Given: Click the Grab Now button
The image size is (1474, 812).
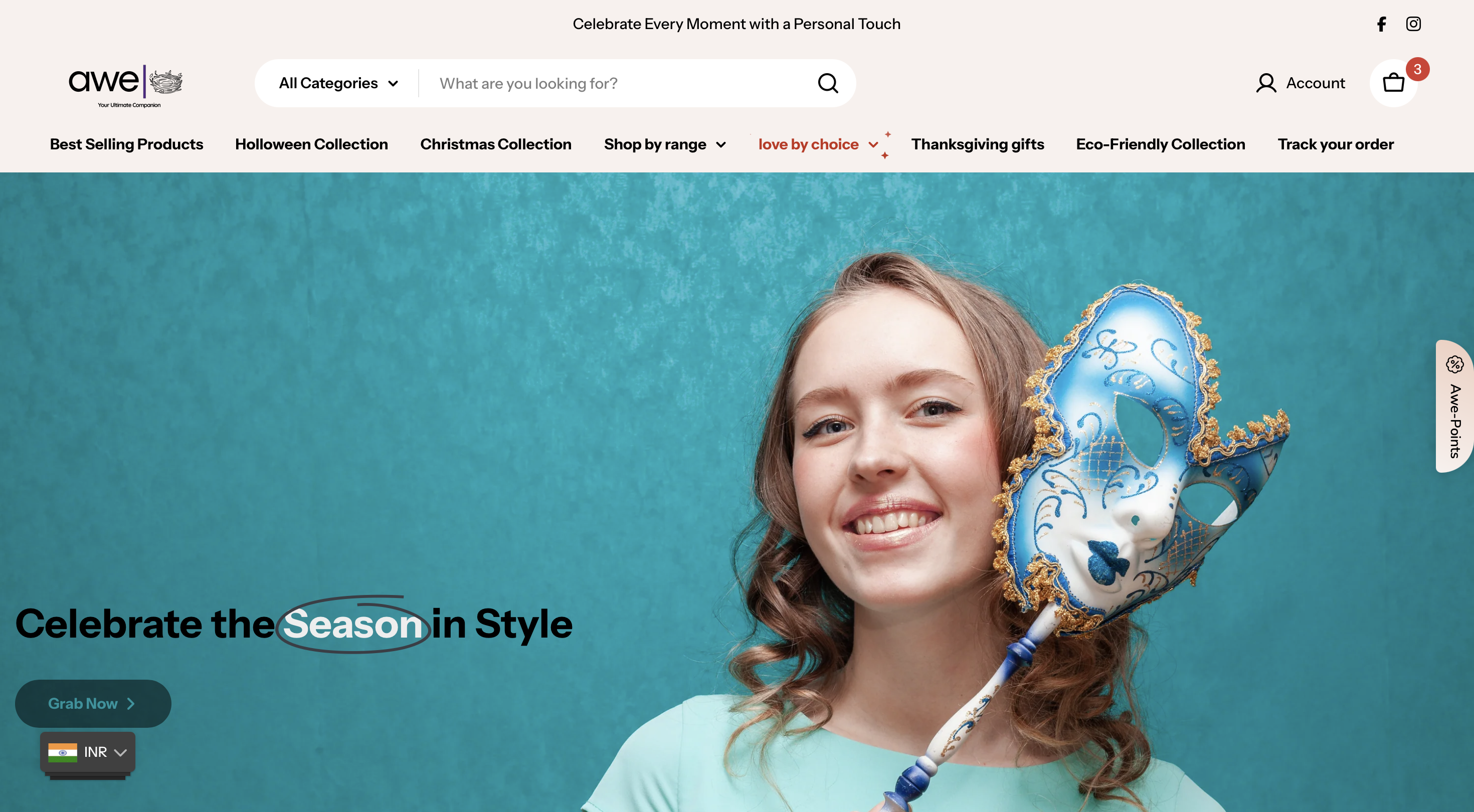Looking at the screenshot, I should pyautogui.click(x=93, y=704).
